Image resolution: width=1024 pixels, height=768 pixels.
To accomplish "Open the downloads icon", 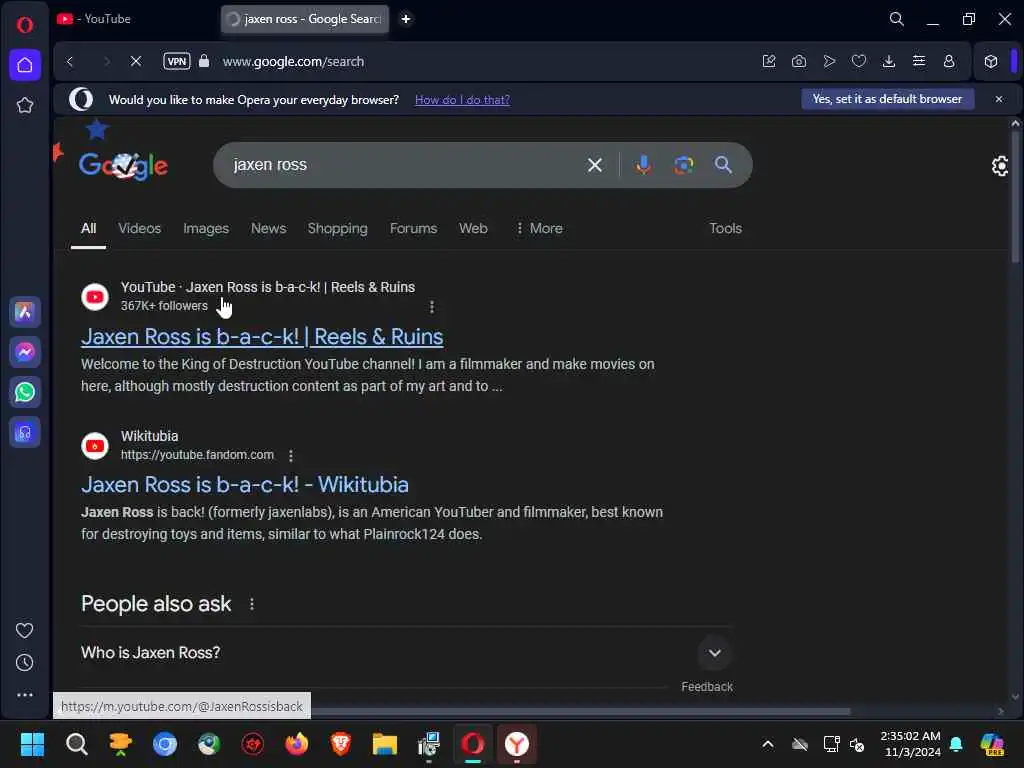I will pyautogui.click(x=889, y=61).
